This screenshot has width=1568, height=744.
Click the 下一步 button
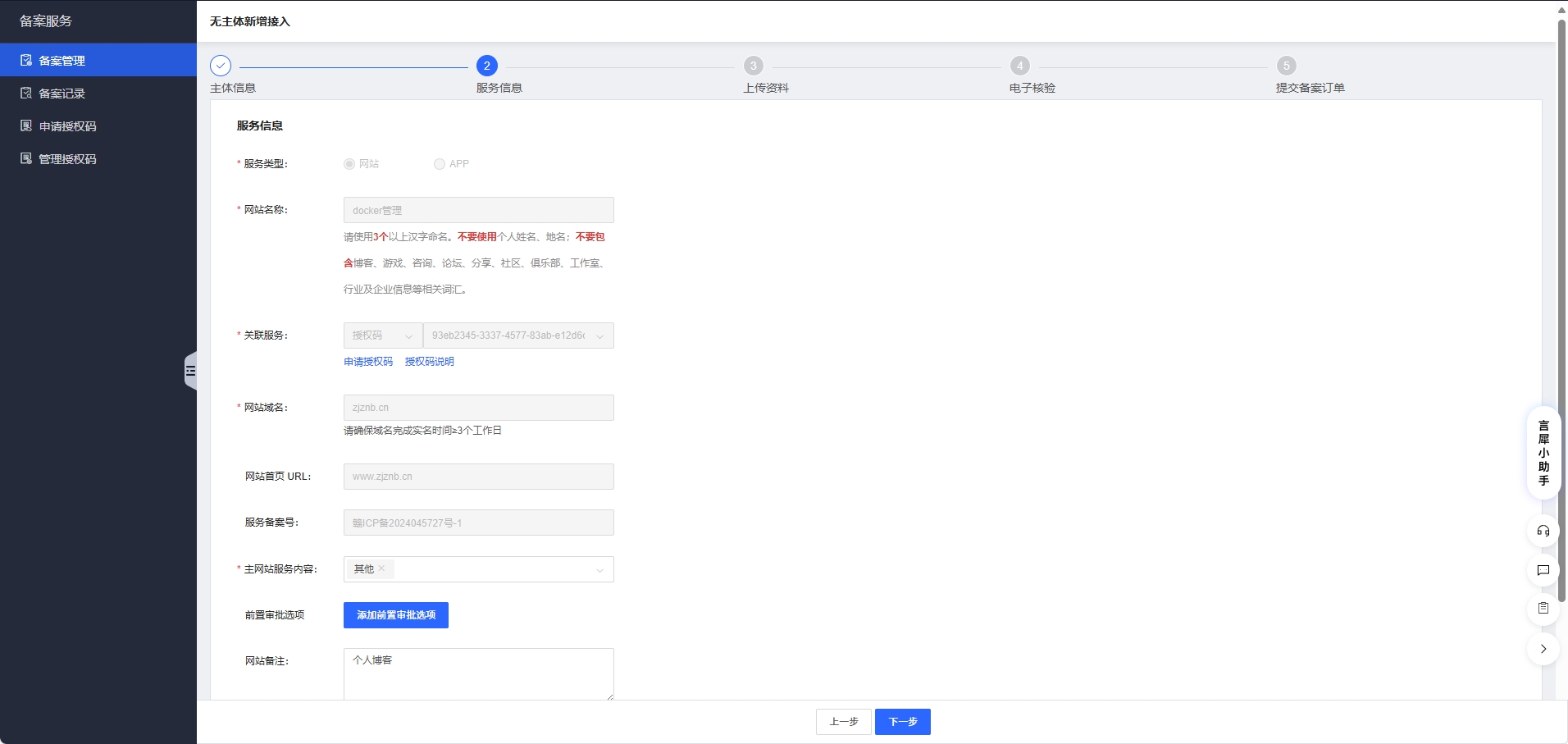click(902, 722)
